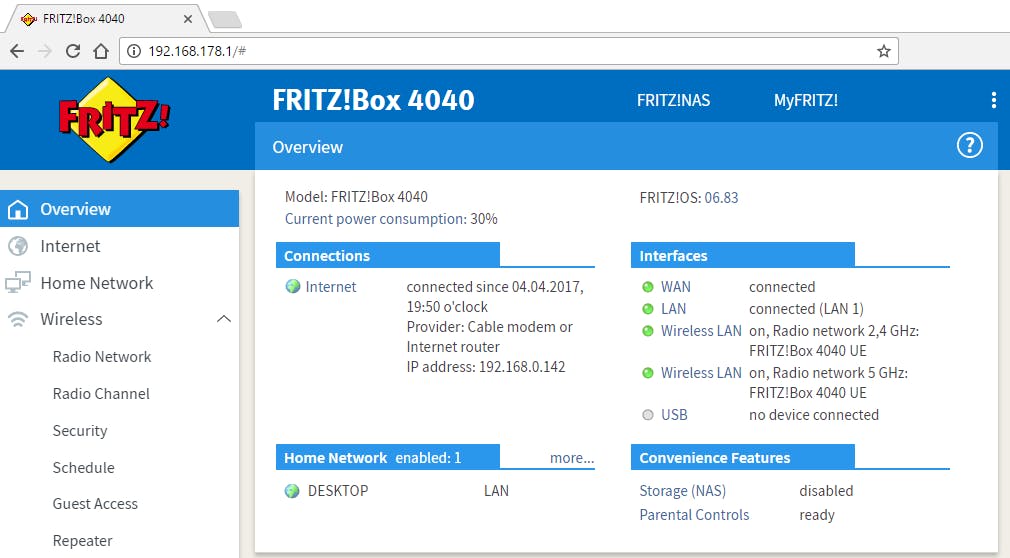Click the more... link in Home Network
This screenshot has width=1010, height=558.
[x=572, y=458]
